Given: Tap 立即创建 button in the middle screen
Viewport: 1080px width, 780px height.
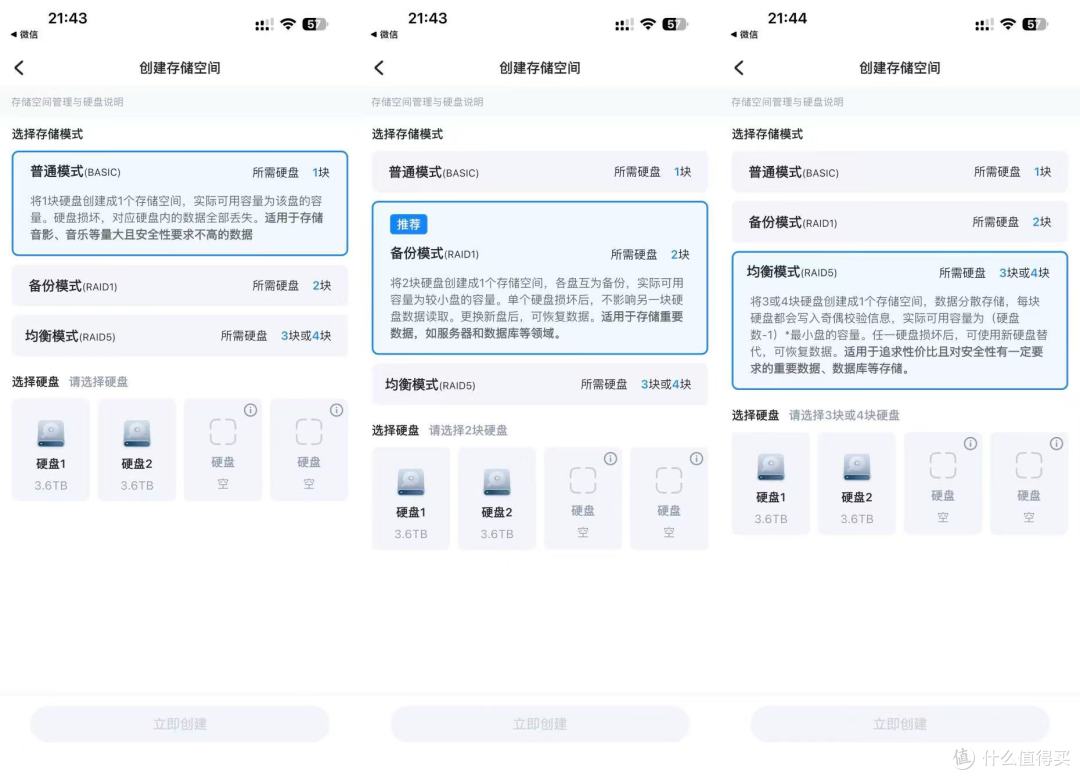Looking at the screenshot, I should point(540,724).
